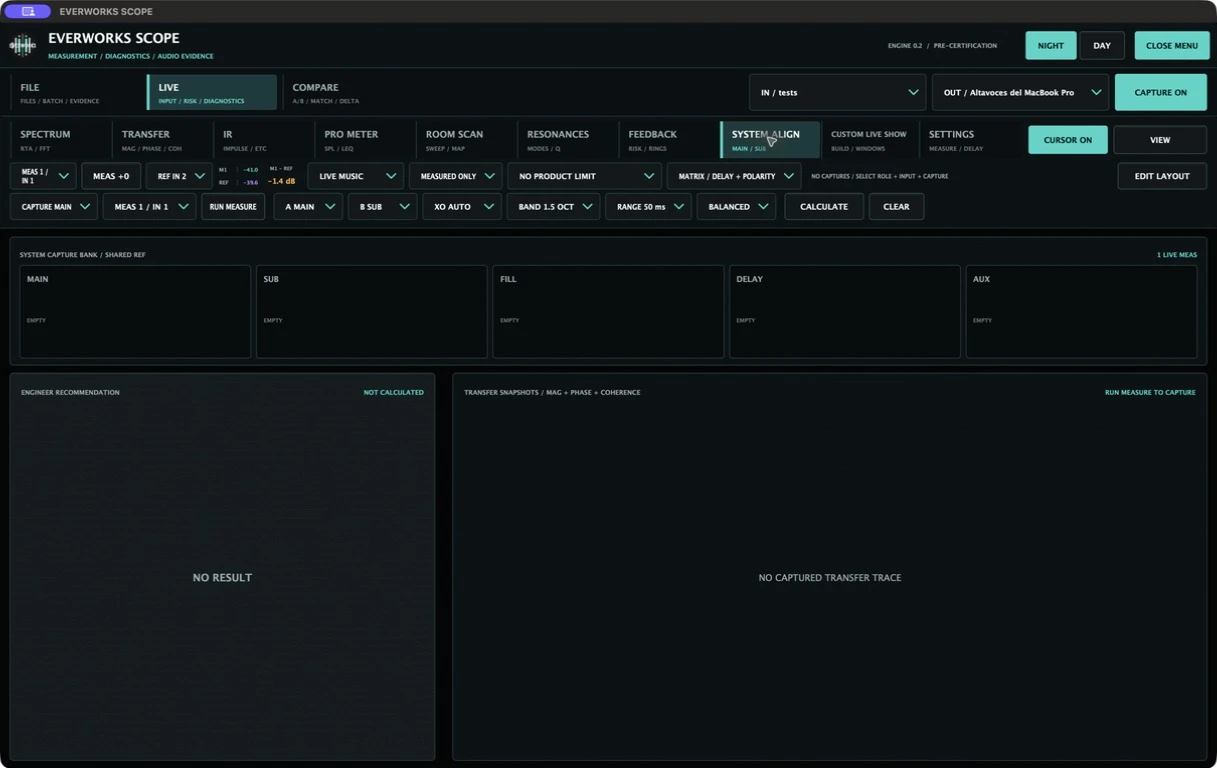Image resolution: width=1217 pixels, height=768 pixels.
Task: Click EDIT LAYOUT button
Action: [1162, 176]
